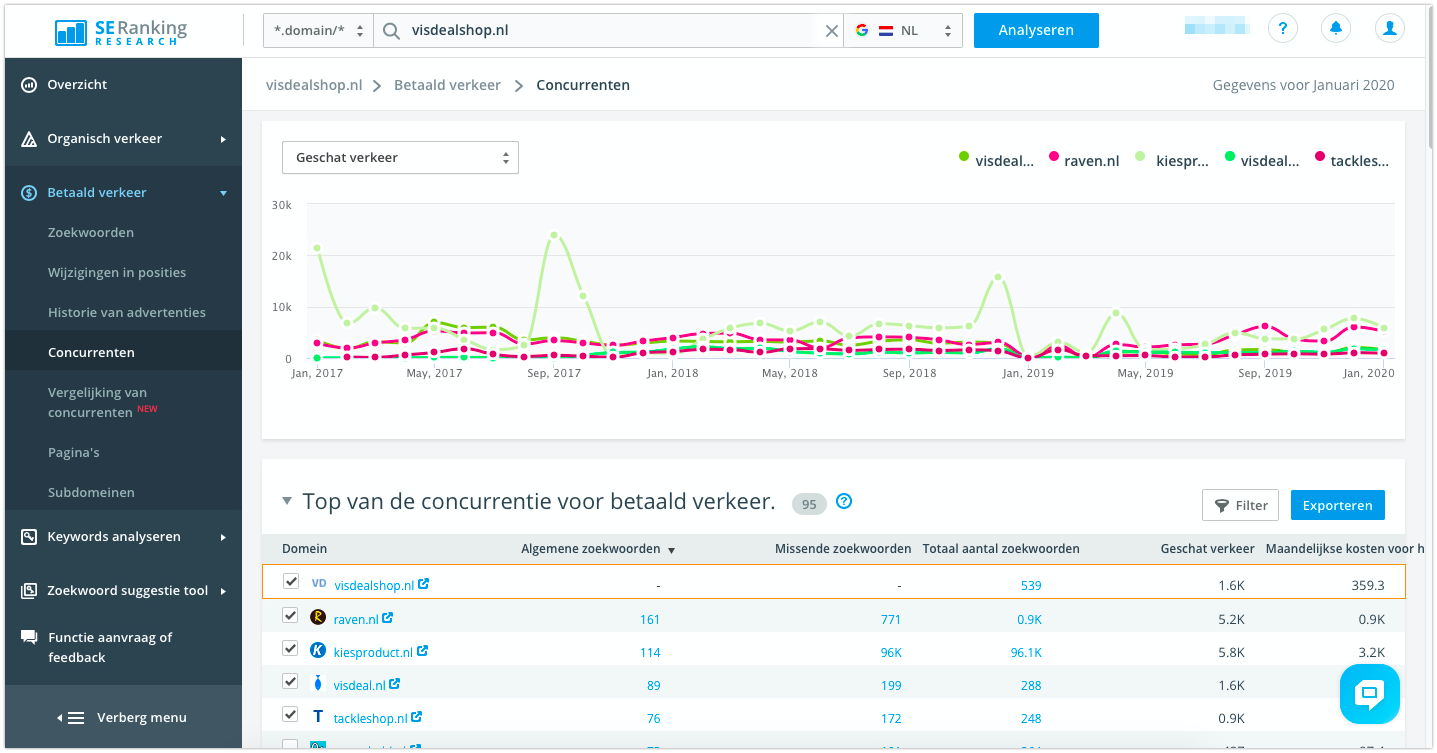Image resolution: width=1437 pixels, height=753 pixels.
Task: Open the live chat bubble widget
Action: (x=1369, y=694)
